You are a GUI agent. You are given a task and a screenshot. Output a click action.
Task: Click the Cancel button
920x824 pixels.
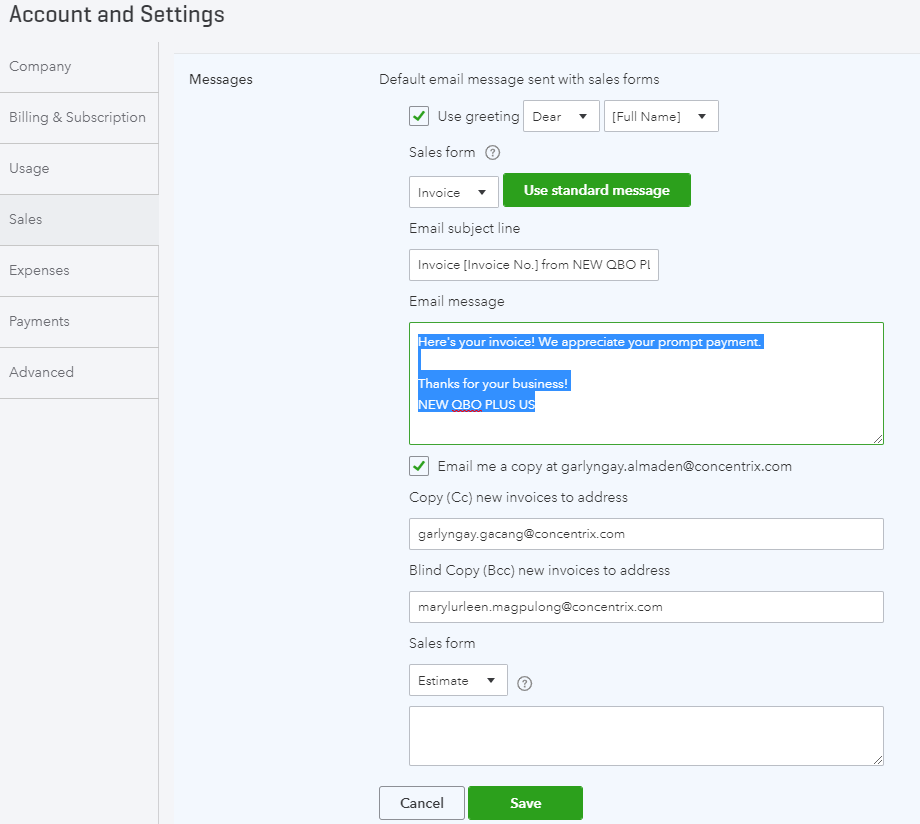pos(421,803)
